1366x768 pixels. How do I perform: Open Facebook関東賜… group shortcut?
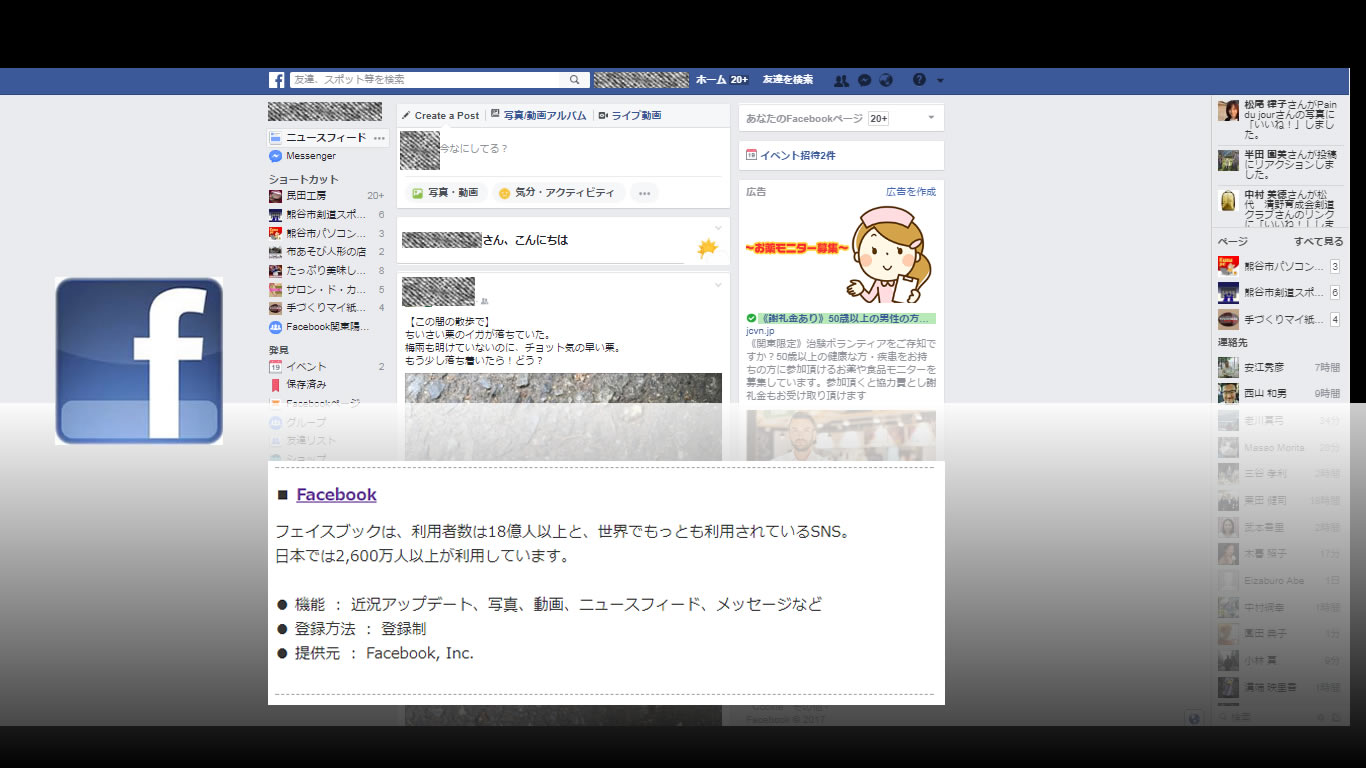click(x=326, y=326)
